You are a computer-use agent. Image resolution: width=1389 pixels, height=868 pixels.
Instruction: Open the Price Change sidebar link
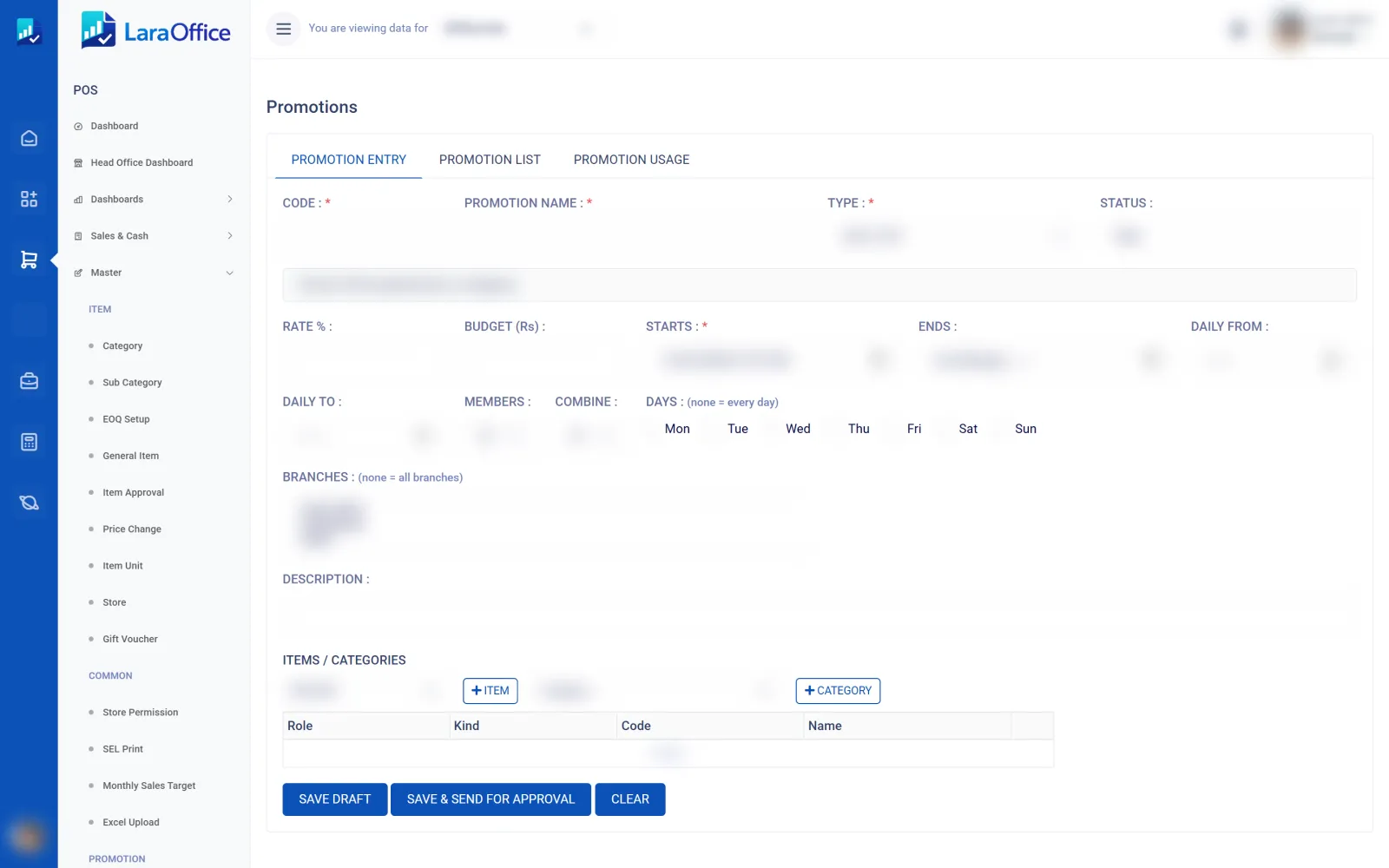click(x=132, y=529)
